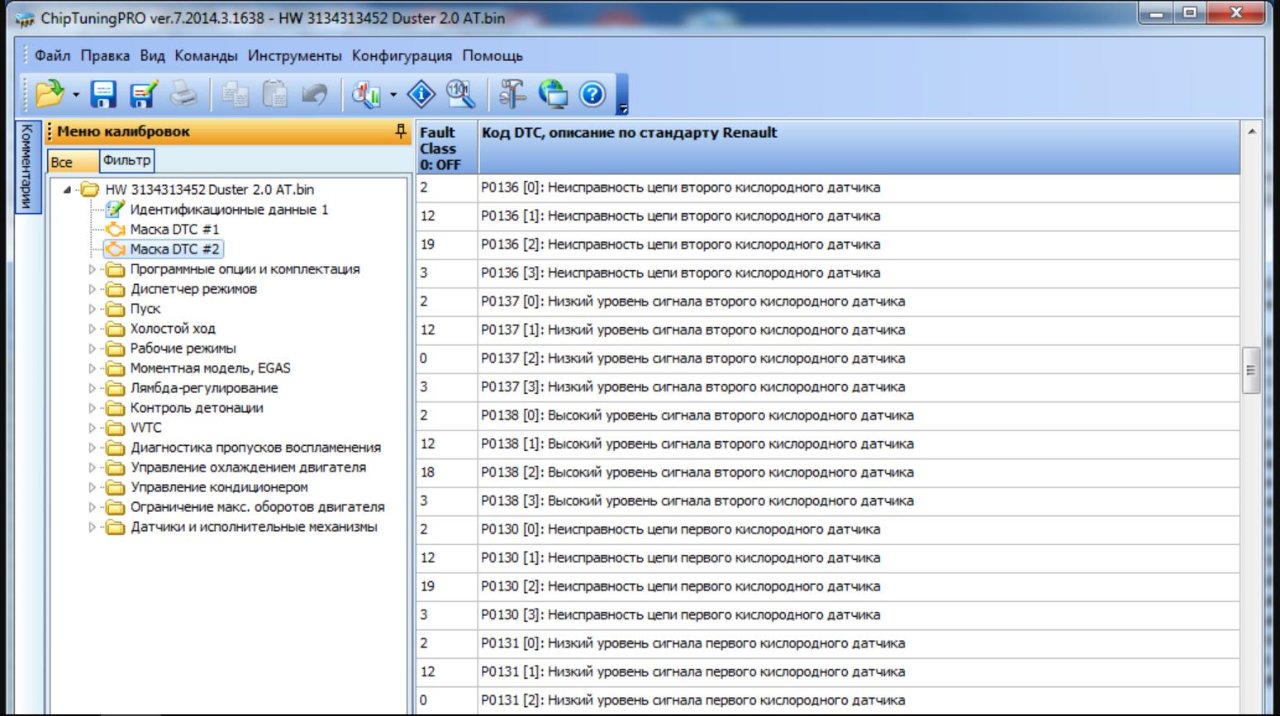Open the hammer and wrench settings tool

tap(512, 94)
